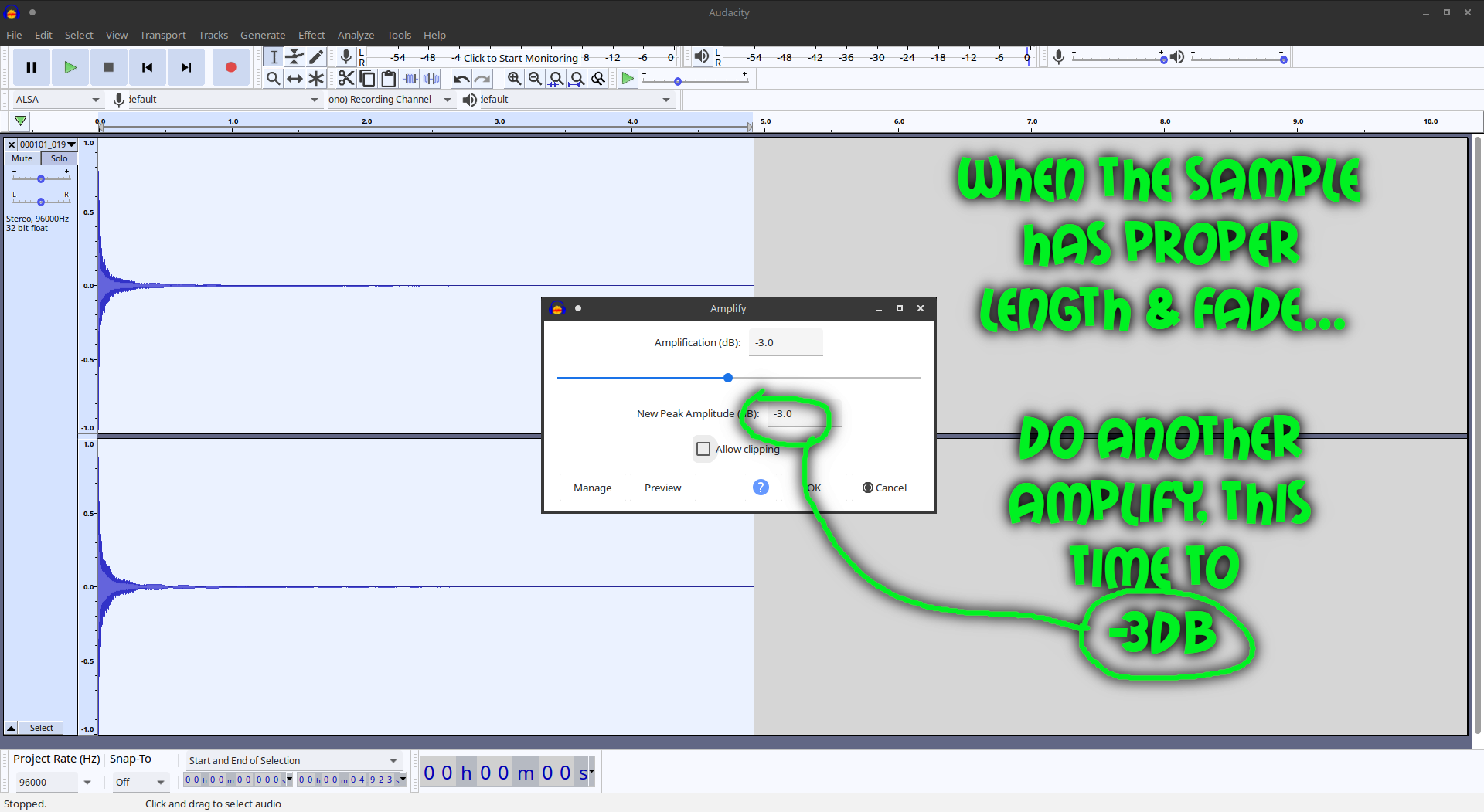This screenshot has height=812, width=1484.
Task: Silence the audio selection
Action: (432, 78)
